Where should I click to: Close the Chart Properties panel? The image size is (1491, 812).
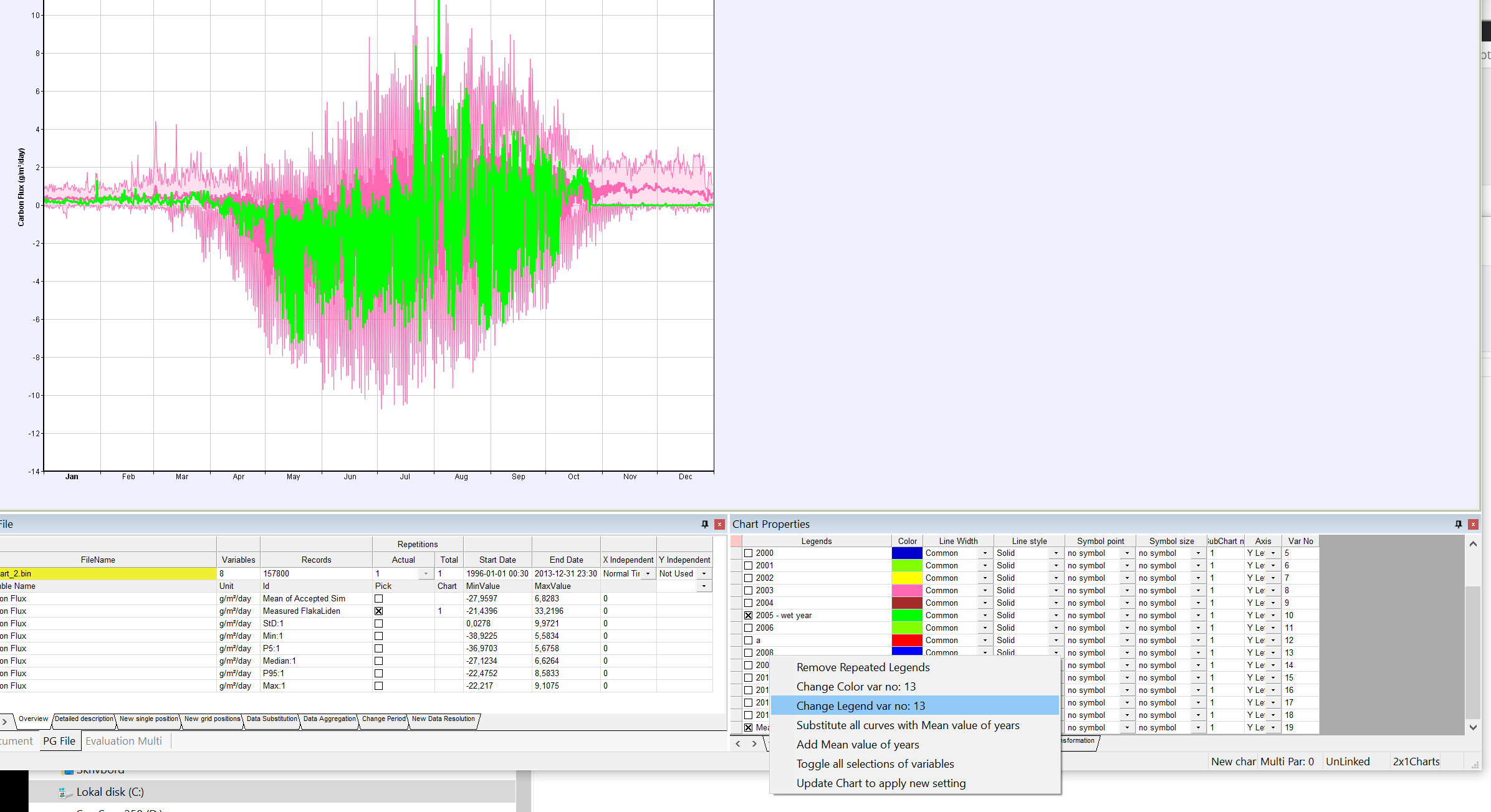coord(1473,524)
